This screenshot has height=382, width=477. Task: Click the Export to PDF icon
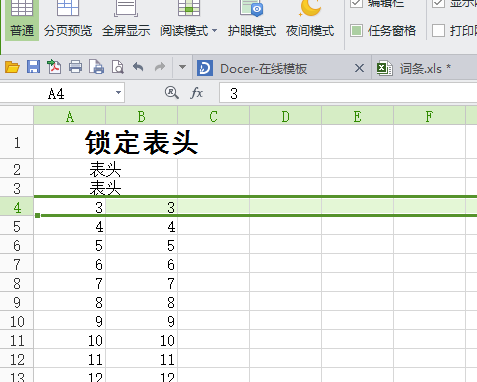[x=54, y=67]
